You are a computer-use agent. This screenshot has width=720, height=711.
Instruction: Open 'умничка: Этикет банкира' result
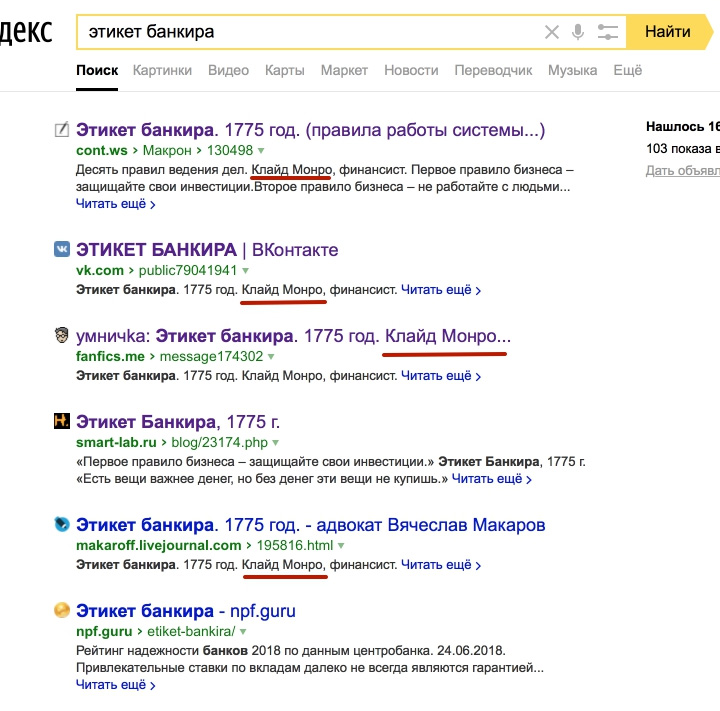[x=293, y=336]
